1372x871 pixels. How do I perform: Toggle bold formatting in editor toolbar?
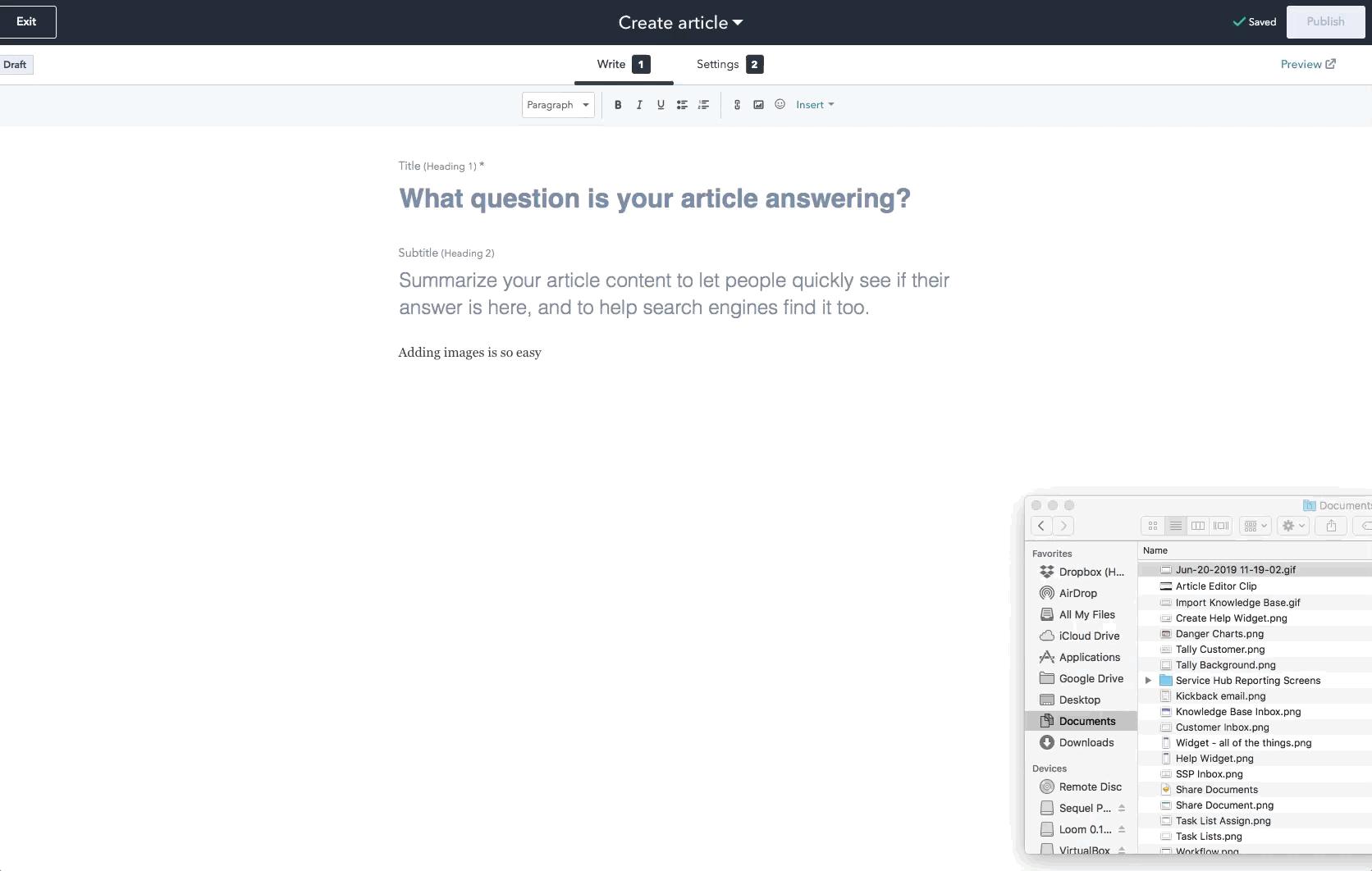coord(618,105)
